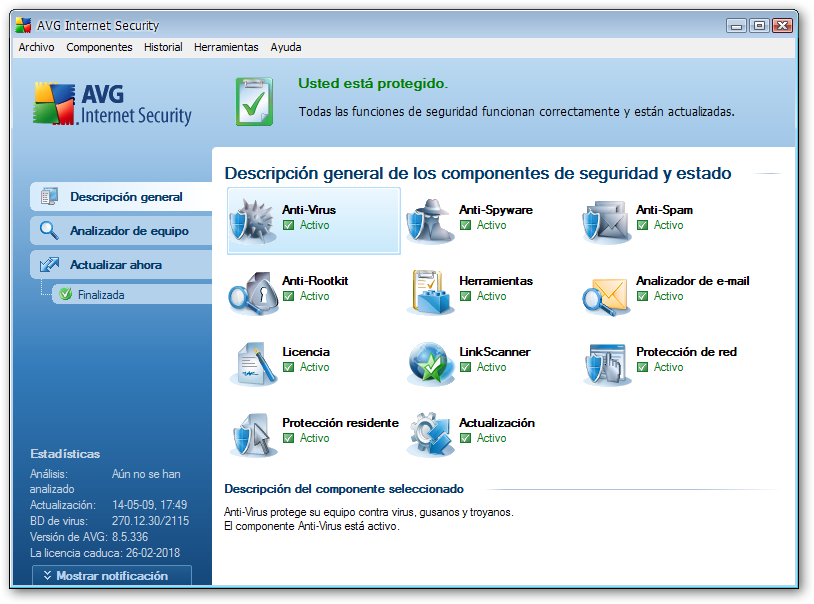Viewport: 814px width, 604px height.
Task: Open the Herramientas menu in menu bar
Action: click(x=226, y=47)
